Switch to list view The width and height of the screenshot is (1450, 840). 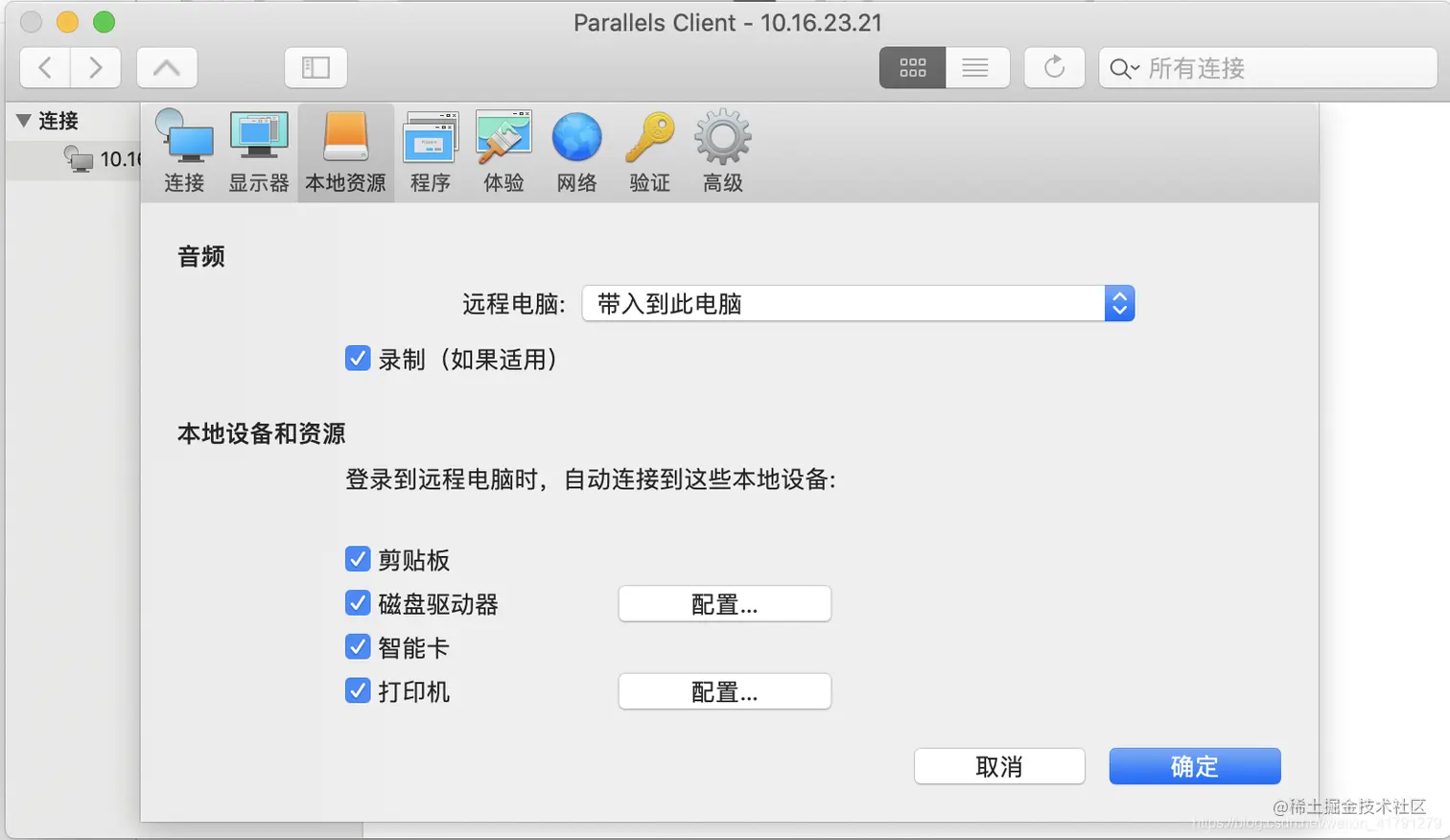[976, 68]
